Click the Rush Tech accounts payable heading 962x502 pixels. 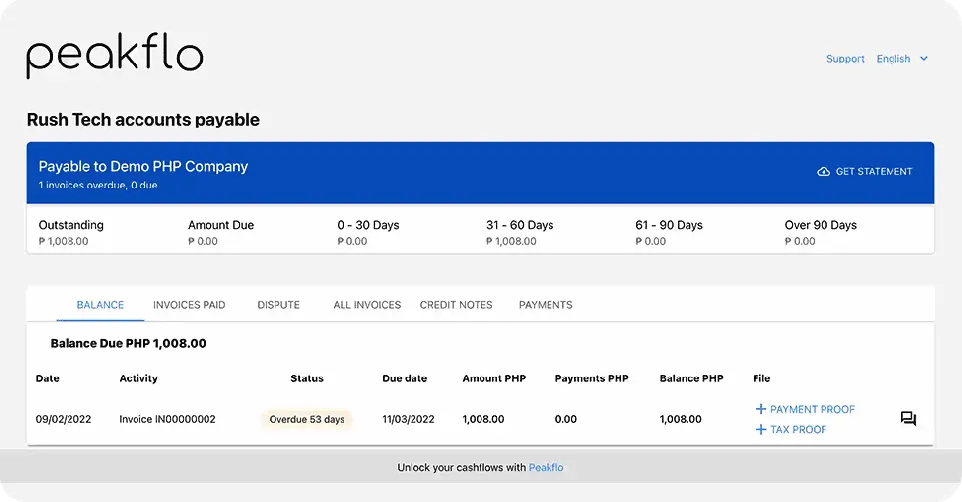[143, 120]
